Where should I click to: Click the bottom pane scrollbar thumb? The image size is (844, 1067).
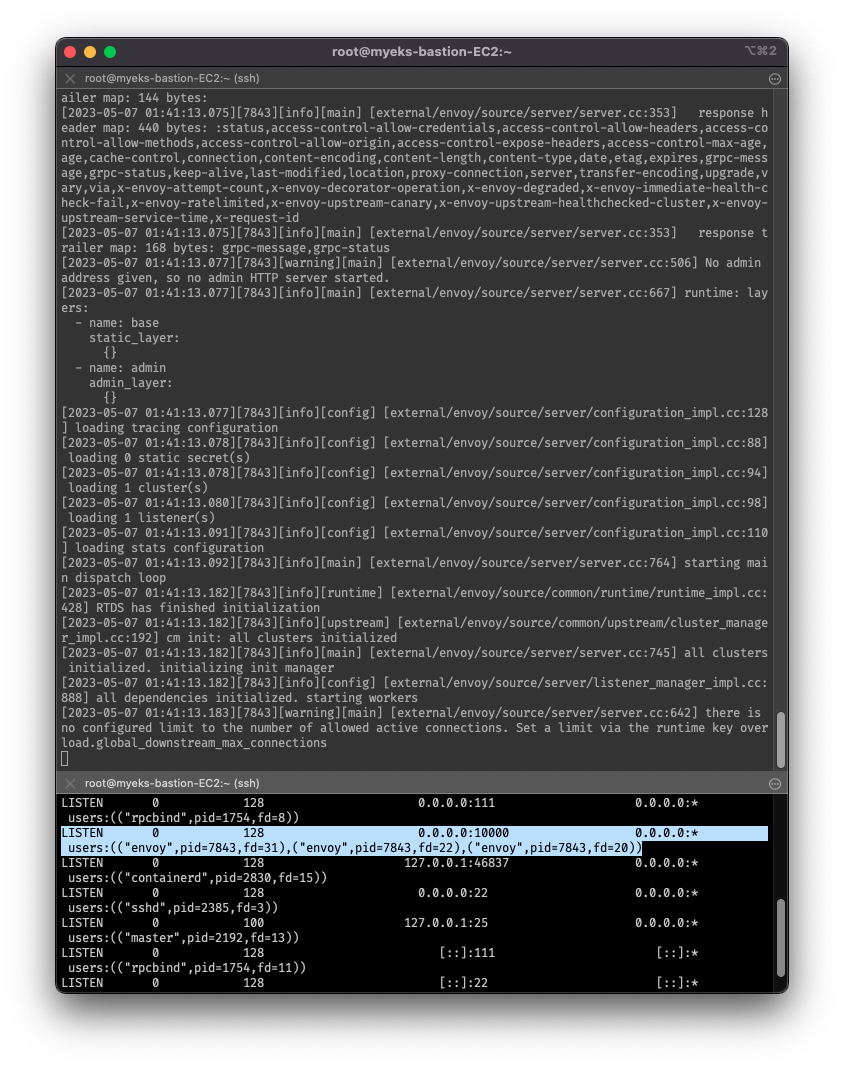coord(781,937)
